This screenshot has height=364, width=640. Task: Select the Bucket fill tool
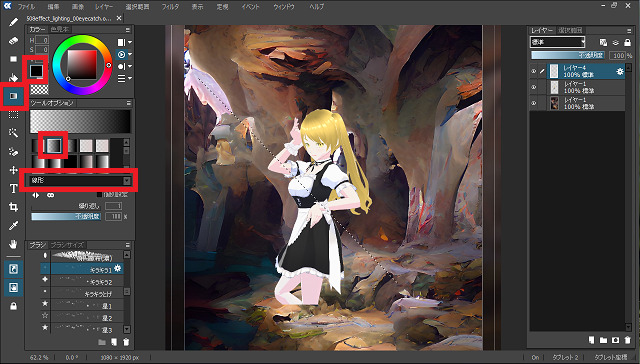13,78
